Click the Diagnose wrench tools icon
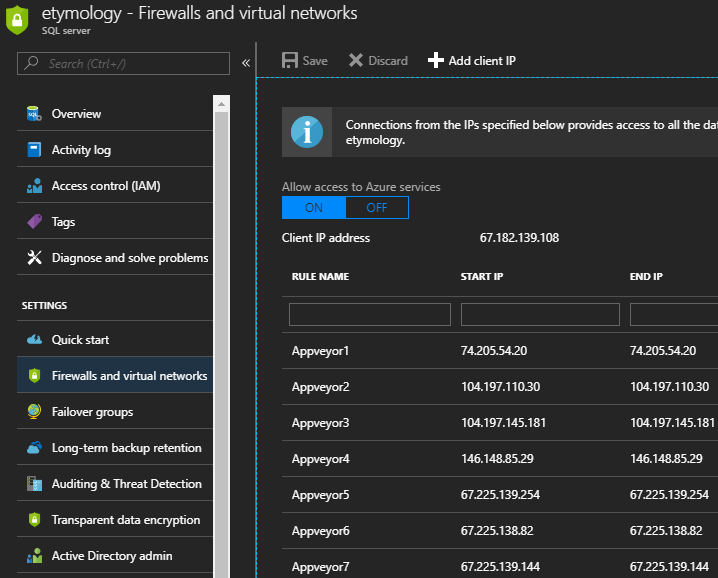The height and width of the screenshot is (578, 718). coord(34,257)
